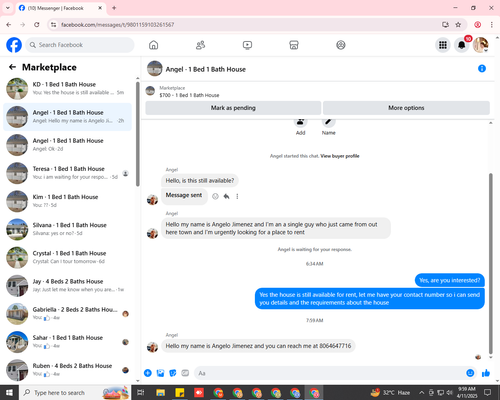Click the address bar URL
The height and width of the screenshot is (400, 500).
coord(118,25)
